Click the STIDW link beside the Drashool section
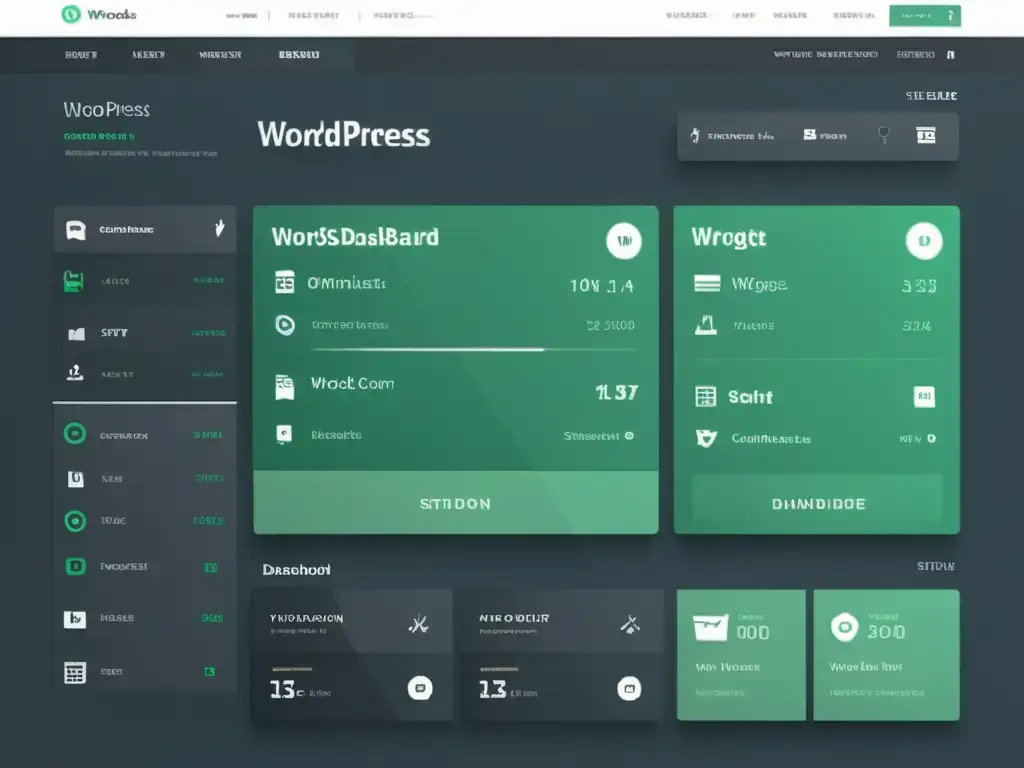This screenshot has height=768, width=1024. tap(935, 566)
